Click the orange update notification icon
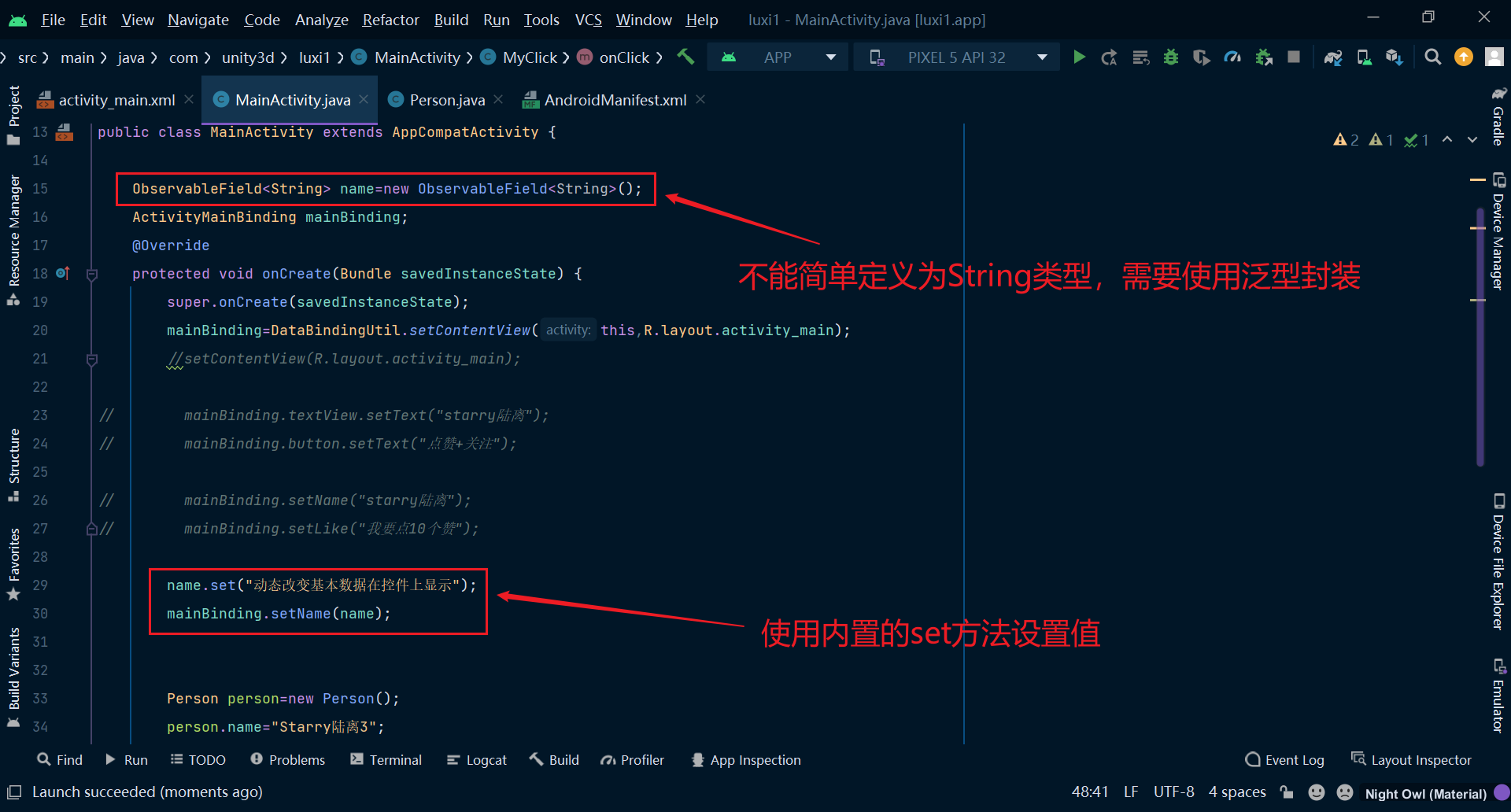 [1464, 57]
